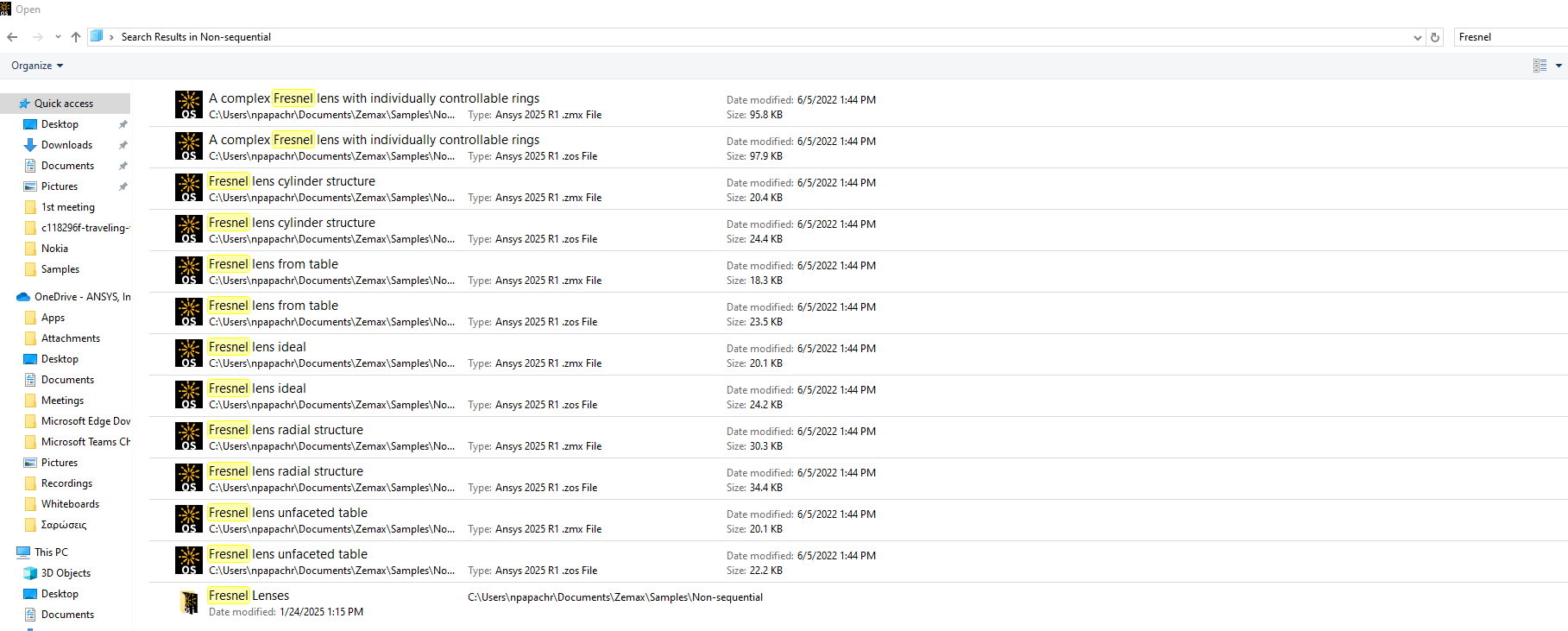The width and height of the screenshot is (1568, 631).
Task: Select Fresnel lens unfaceted table .zmx icon
Action: coord(189,519)
